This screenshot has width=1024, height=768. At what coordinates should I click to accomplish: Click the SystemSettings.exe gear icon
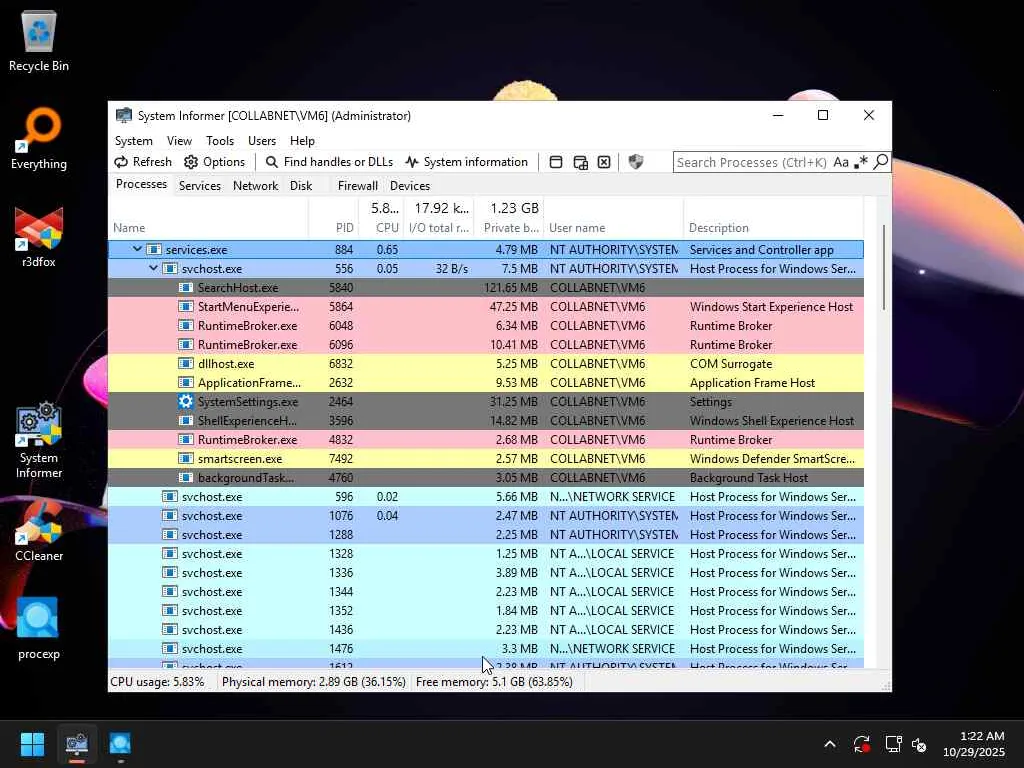[185, 401]
